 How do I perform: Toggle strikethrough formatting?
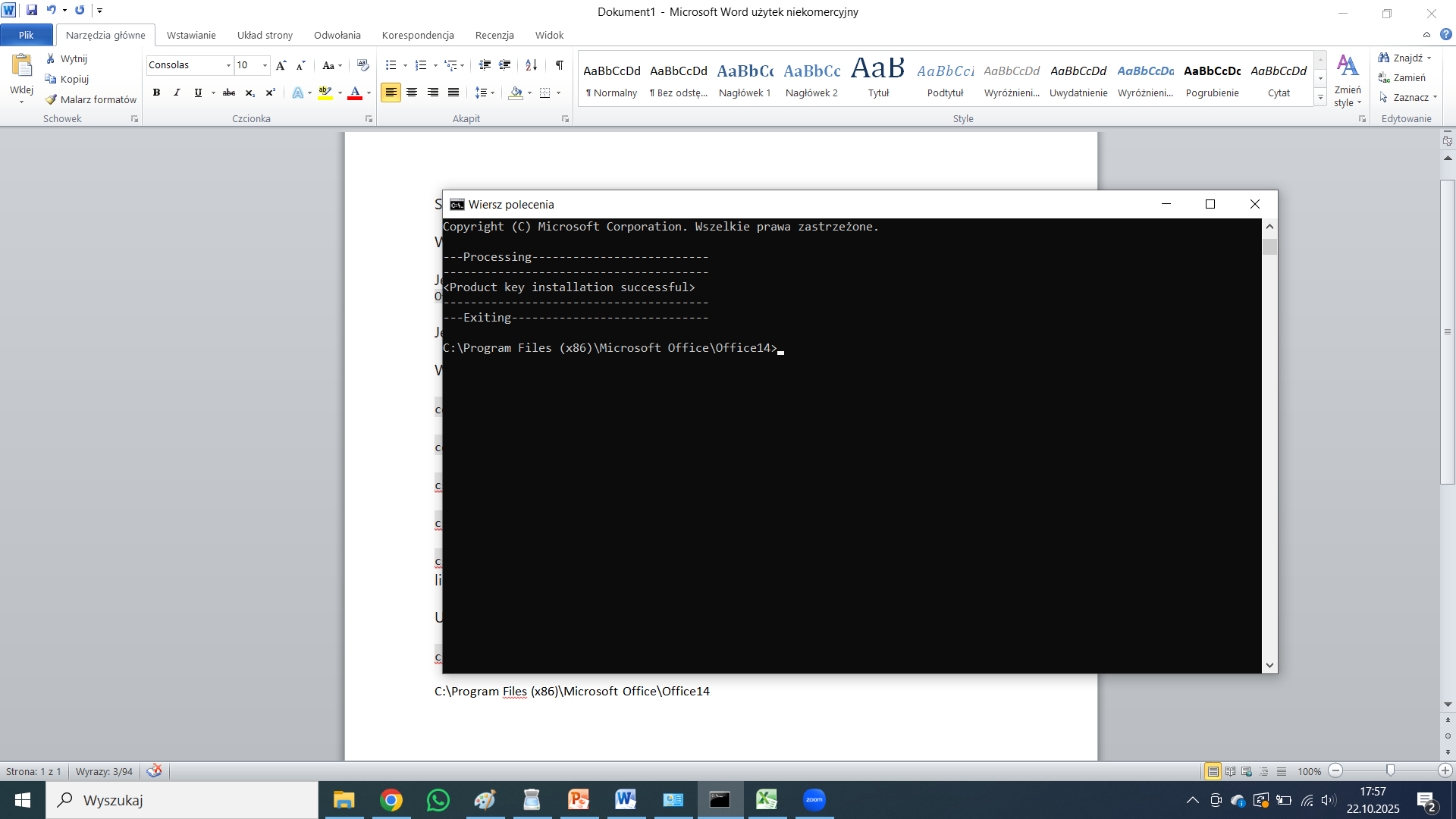(228, 93)
